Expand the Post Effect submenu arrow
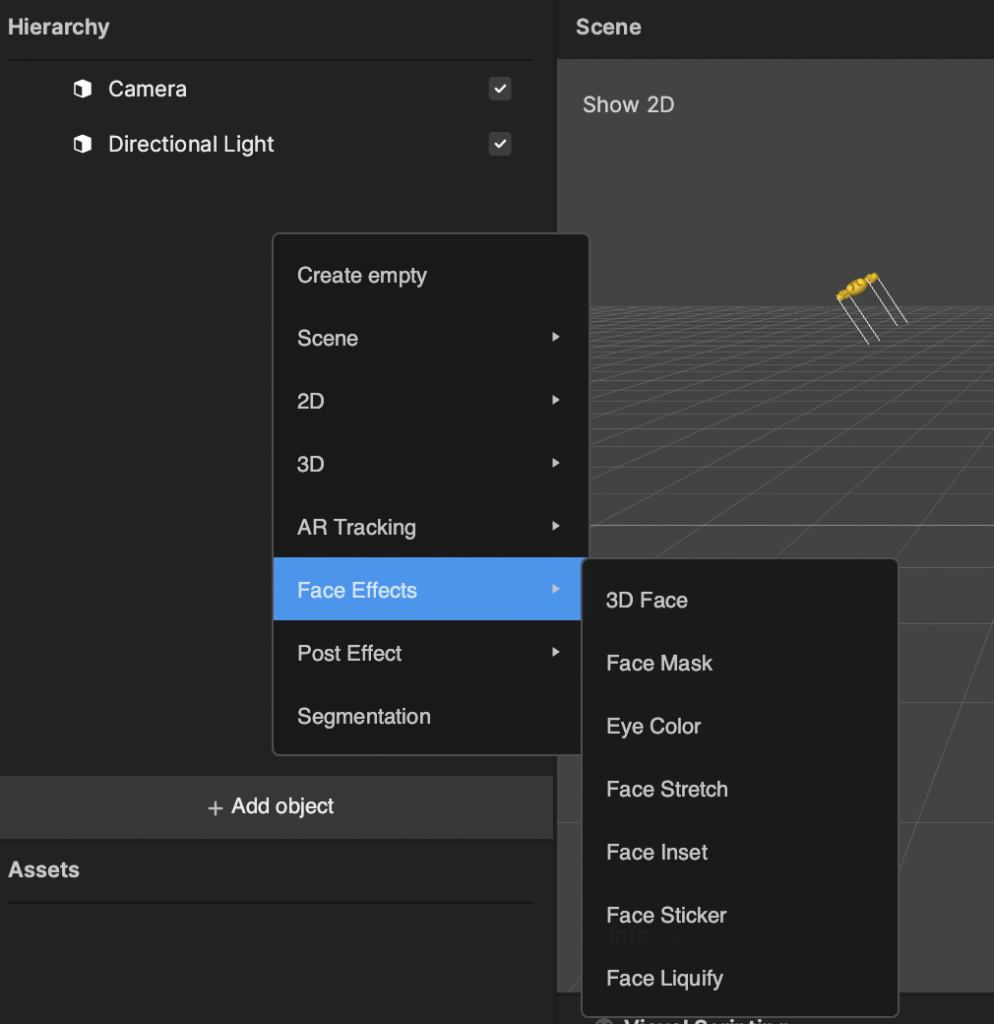 click(555, 652)
